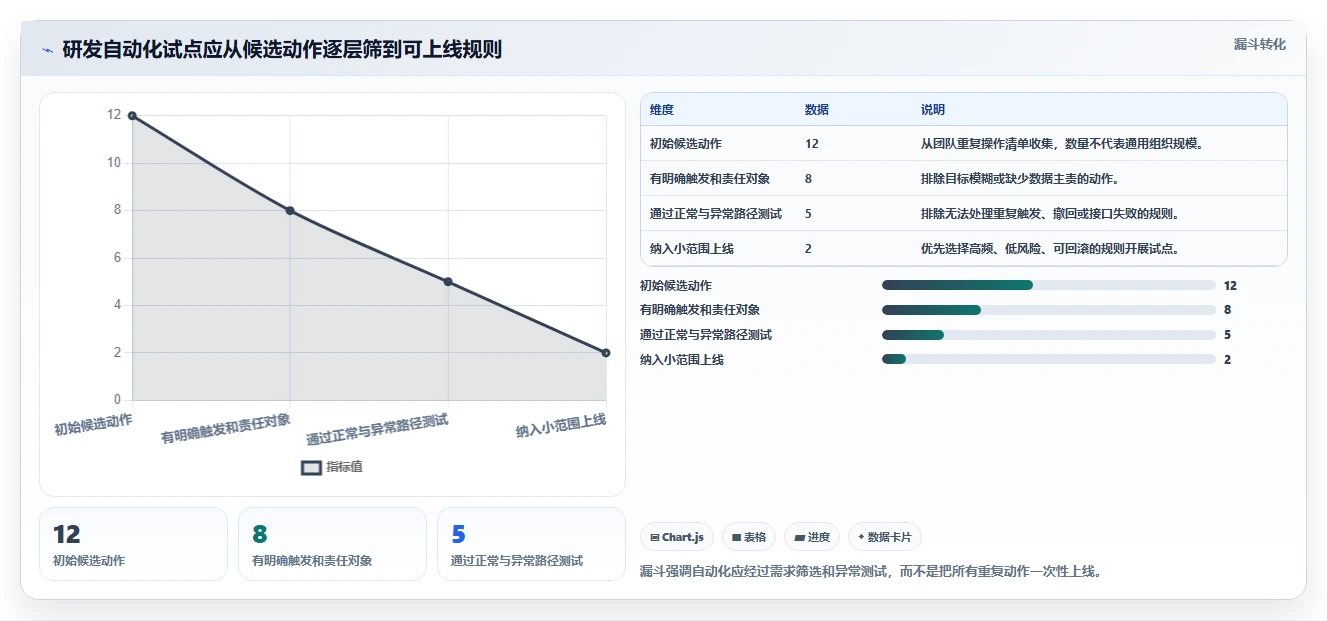
Task: Toggle the 指标值 legend box
Action: tap(312, 467)
